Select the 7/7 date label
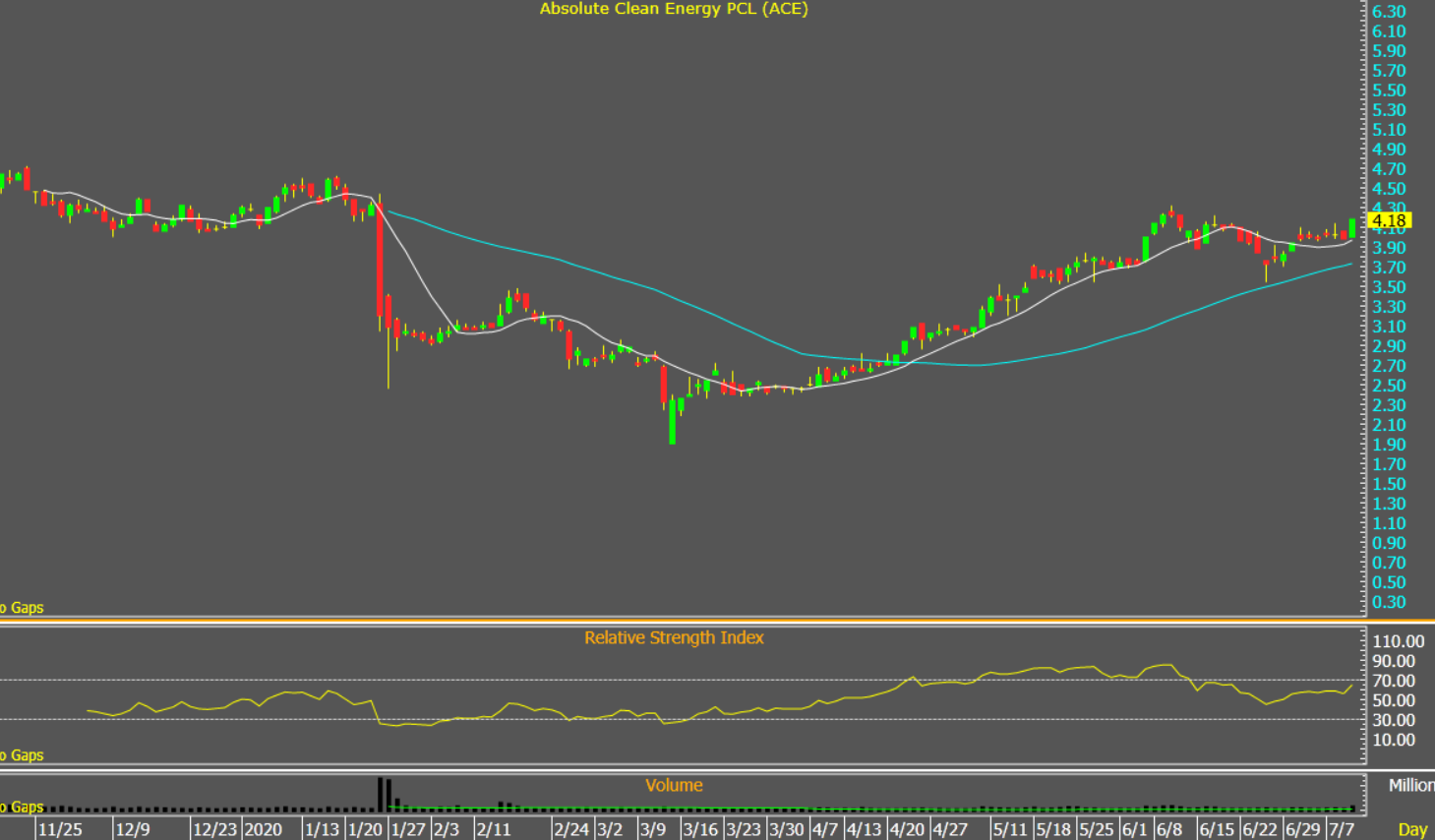This screenshot has width=1435, height=840. coord(1342,829)
